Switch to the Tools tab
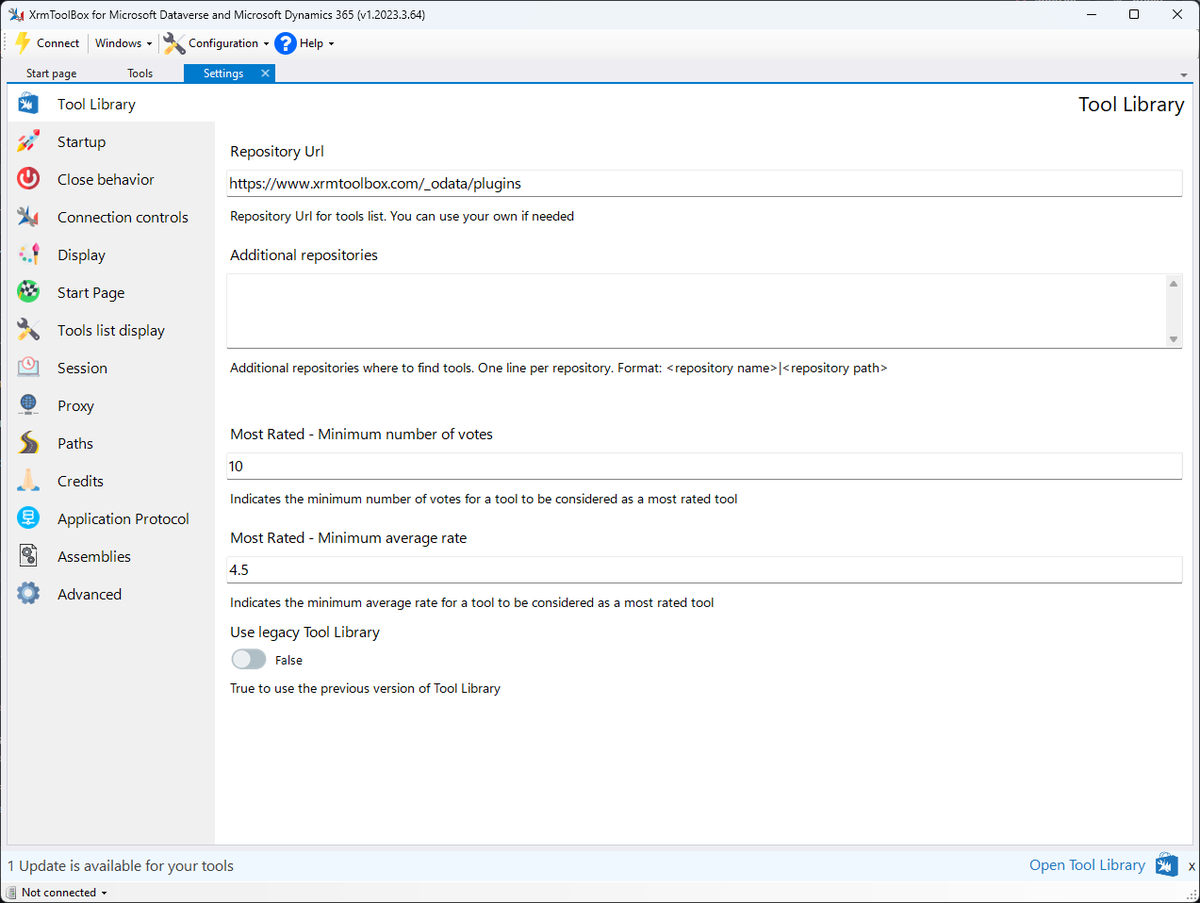 (140, 73)
